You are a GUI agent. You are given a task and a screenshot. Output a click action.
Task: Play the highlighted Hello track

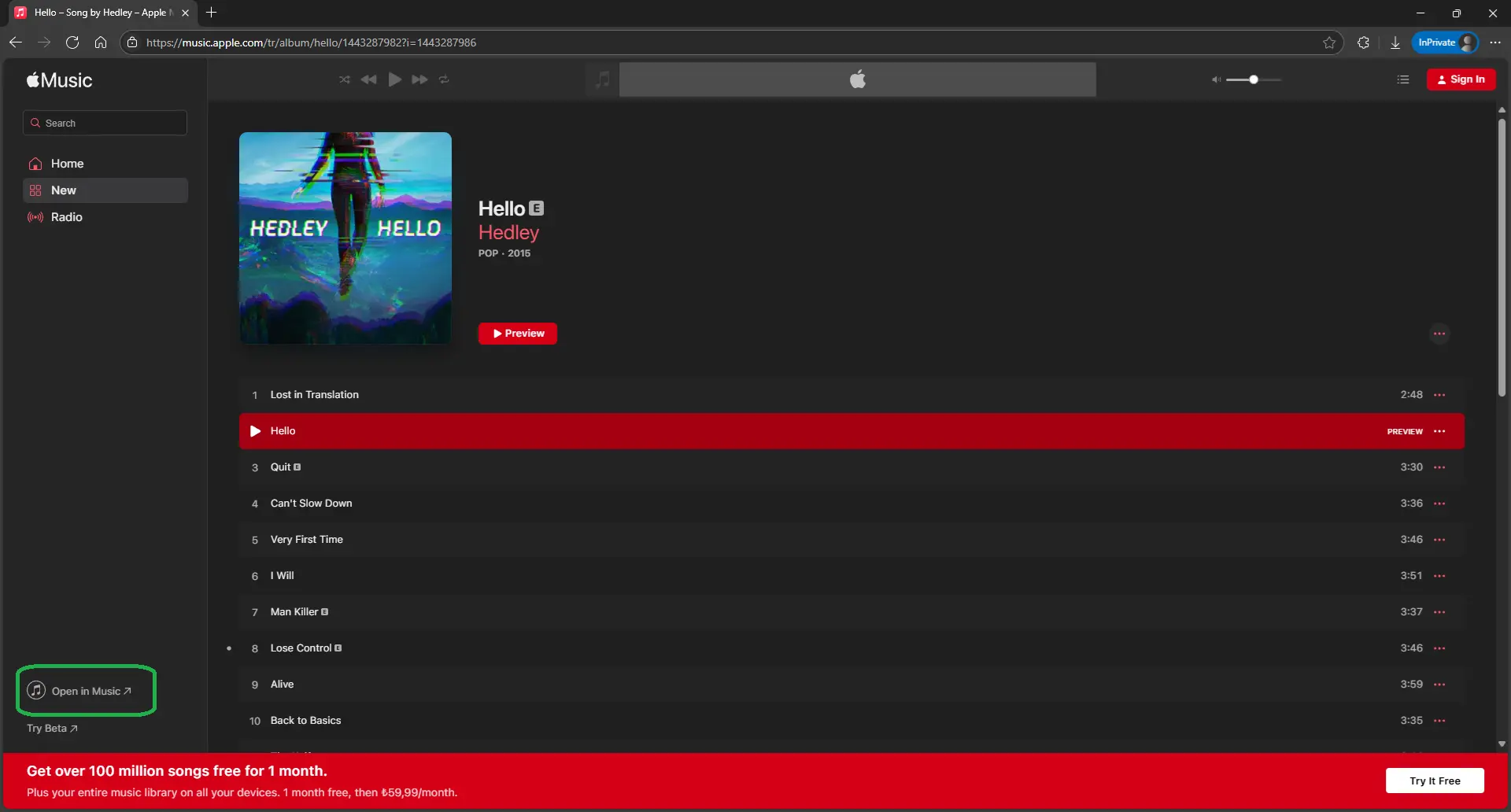[255, 431]
